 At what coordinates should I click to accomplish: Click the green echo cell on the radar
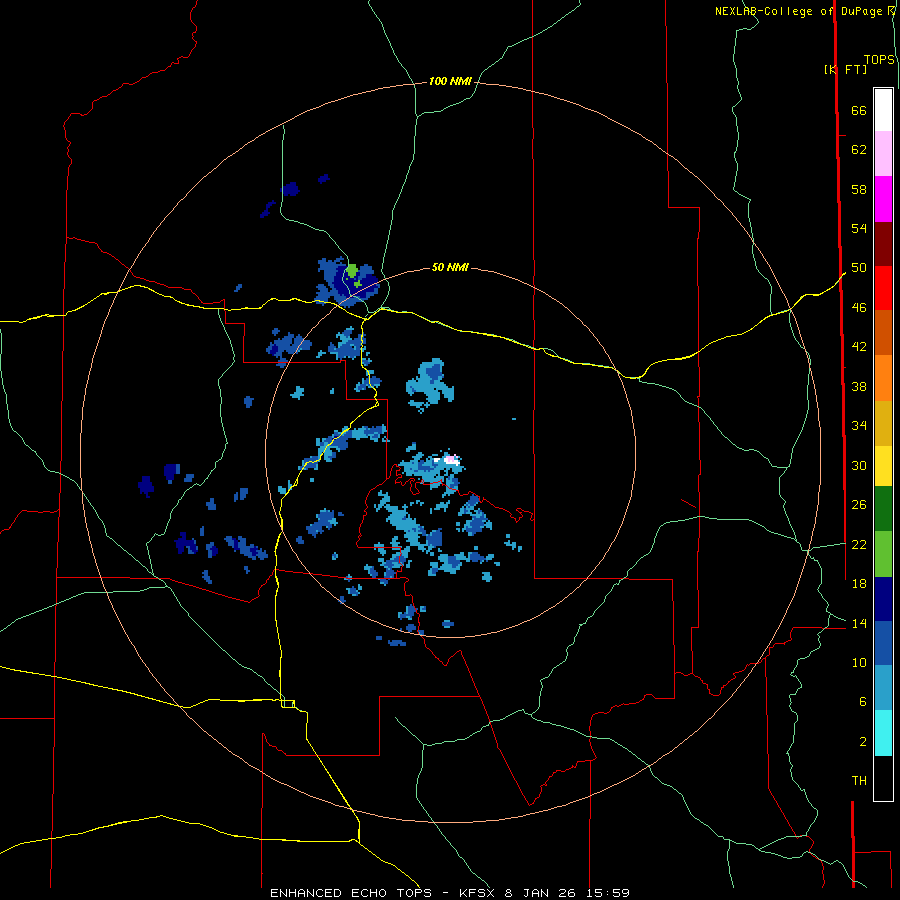tap(352, 270)
